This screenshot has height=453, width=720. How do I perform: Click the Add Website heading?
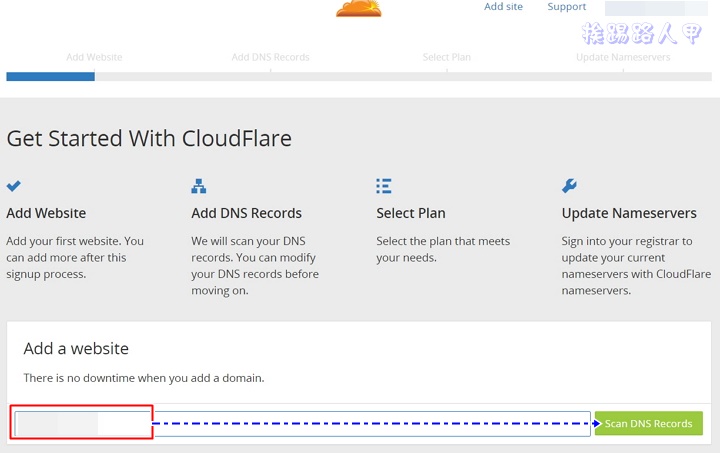(x=46, y=213)
